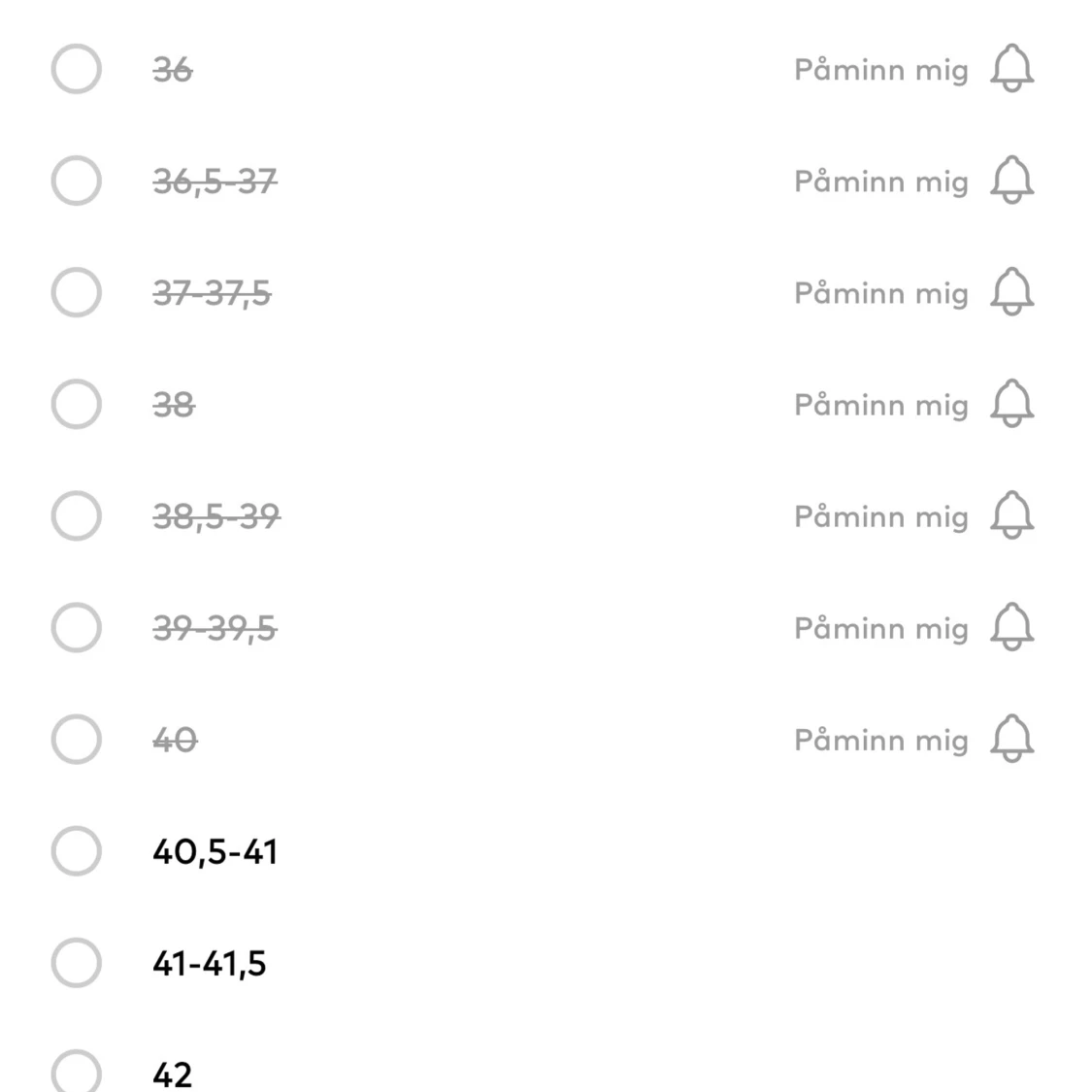This screenshot has width=1092, height=1092.
Task: Select the size 42 radio button
Action: tap(76, 1073)
